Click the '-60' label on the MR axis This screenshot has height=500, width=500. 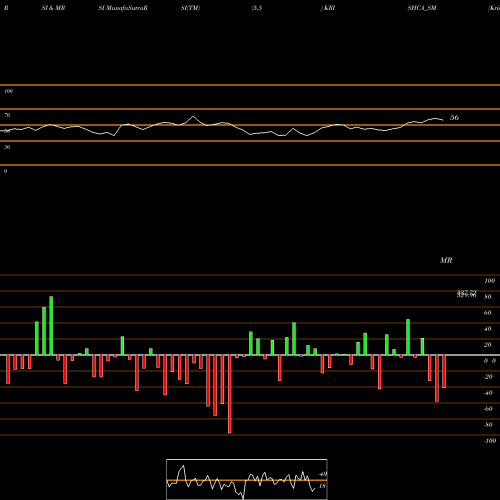(x=488, y=409)
